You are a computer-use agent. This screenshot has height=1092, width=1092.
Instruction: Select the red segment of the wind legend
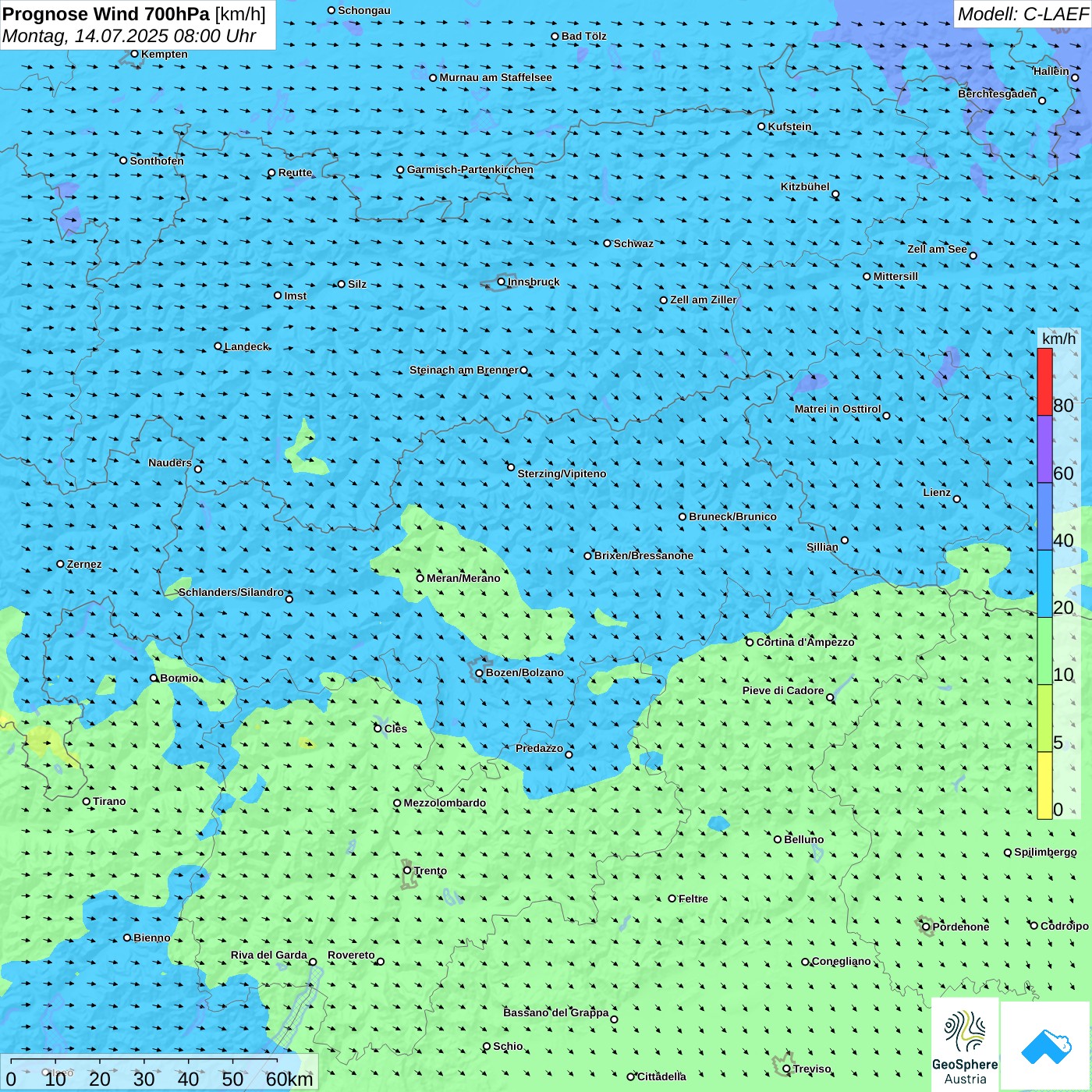click(1044, 381)
